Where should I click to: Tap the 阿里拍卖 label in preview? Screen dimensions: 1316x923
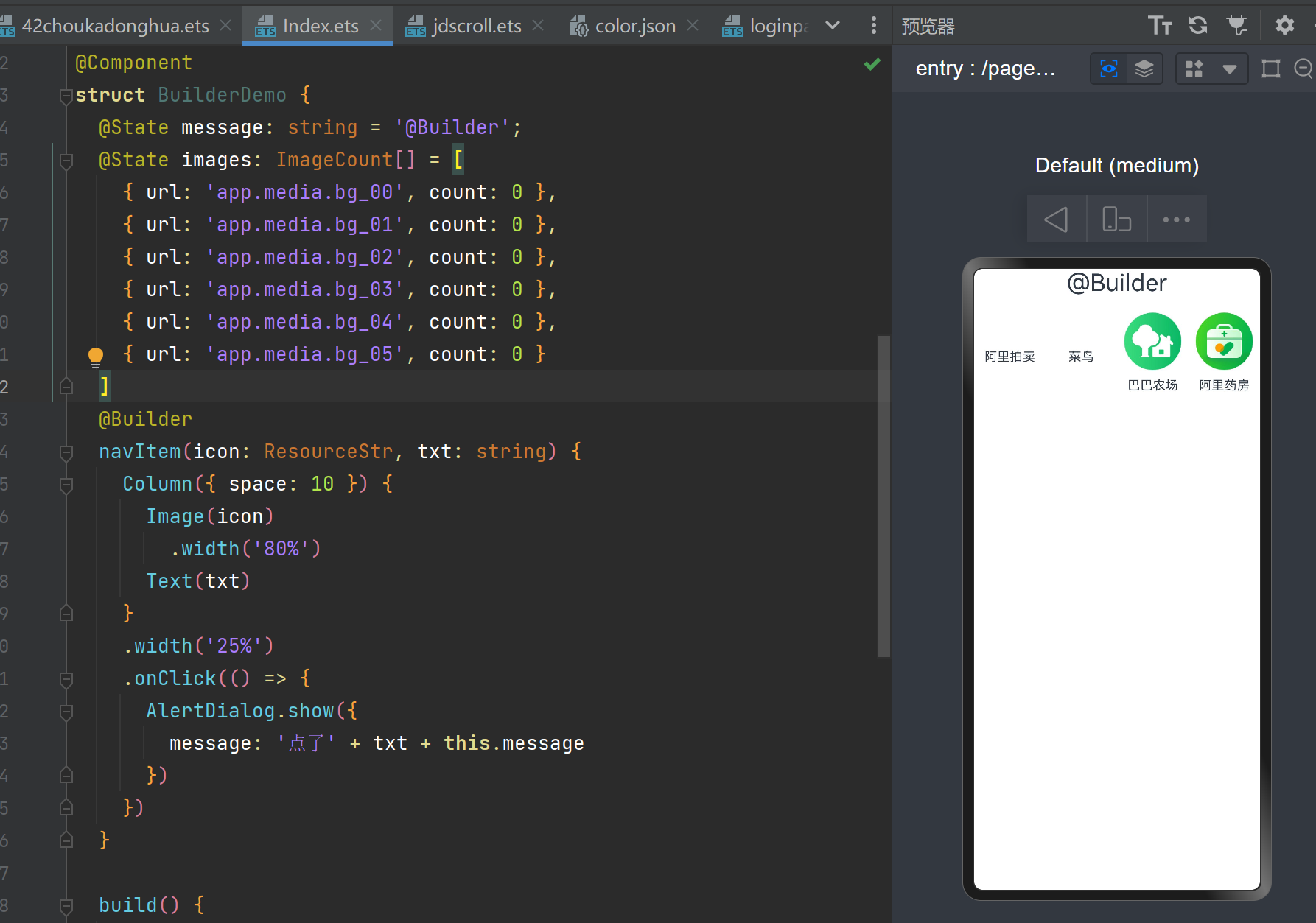click(x=1009, y=357)
